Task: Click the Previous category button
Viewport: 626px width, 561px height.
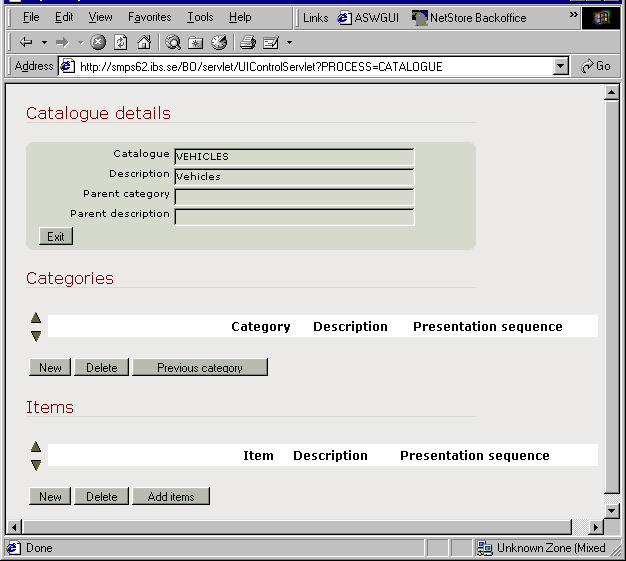Action: coord(200,368)
